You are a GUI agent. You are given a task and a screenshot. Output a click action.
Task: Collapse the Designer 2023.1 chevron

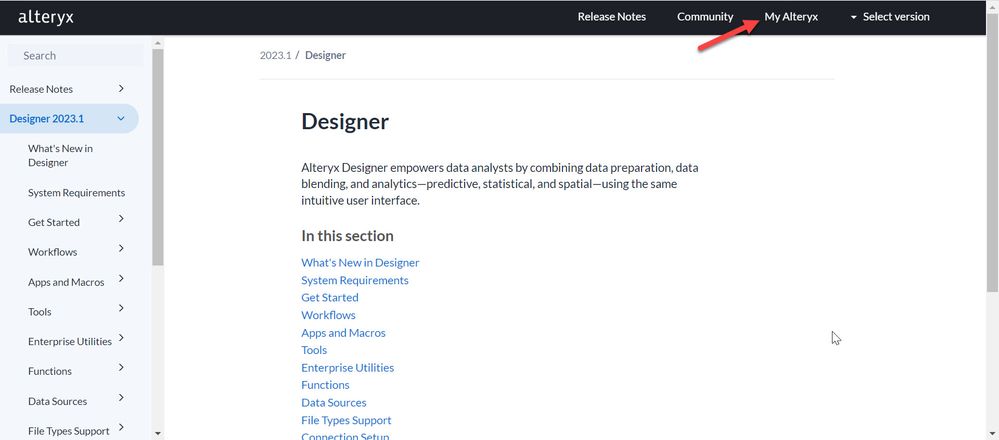(x=120, y=118)
